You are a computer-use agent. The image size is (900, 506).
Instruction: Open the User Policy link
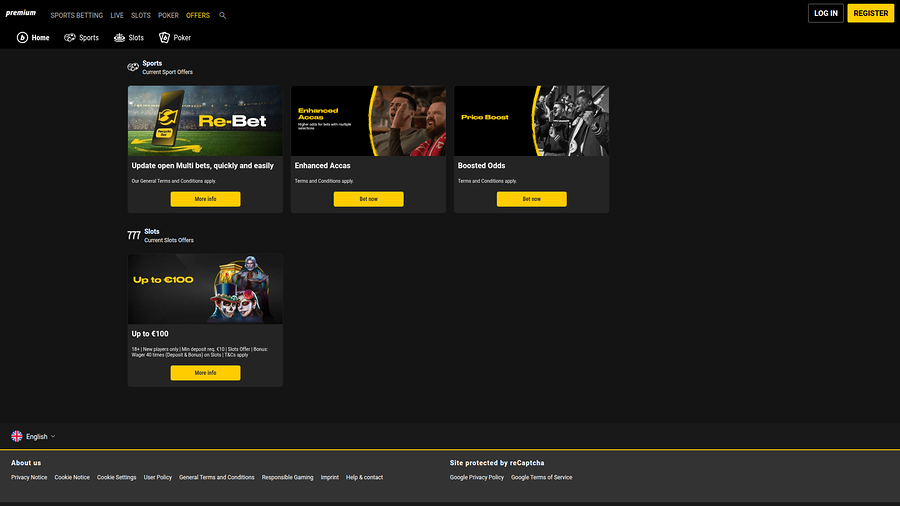157,477
